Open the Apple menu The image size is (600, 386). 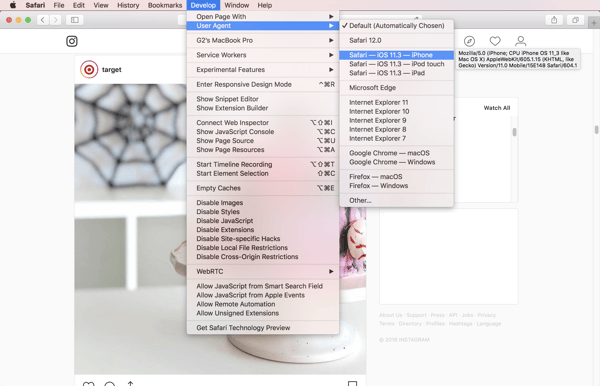13,5
